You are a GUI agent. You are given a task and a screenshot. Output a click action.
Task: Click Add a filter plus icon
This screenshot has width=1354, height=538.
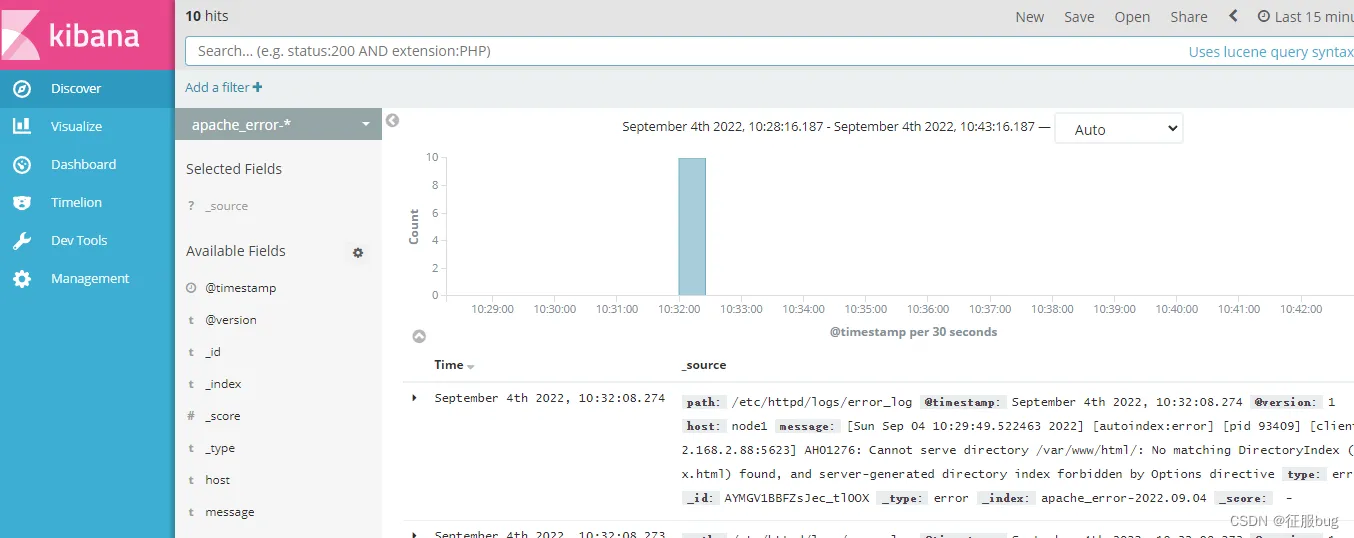(258, 87)
